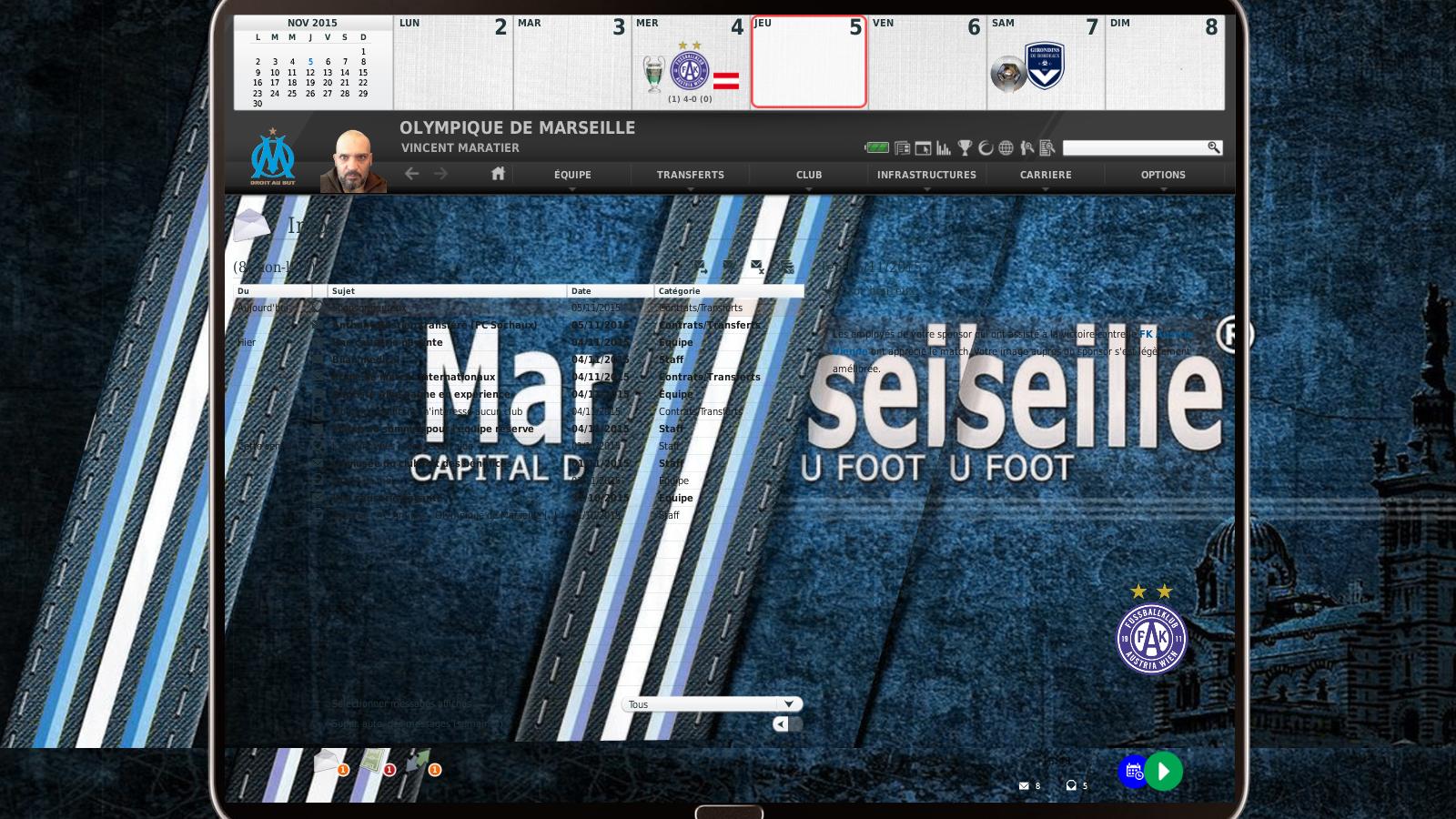Screen dimensions: 1456x819
Task: Open the trophy competitions icon
Action: tap(965, 147)
